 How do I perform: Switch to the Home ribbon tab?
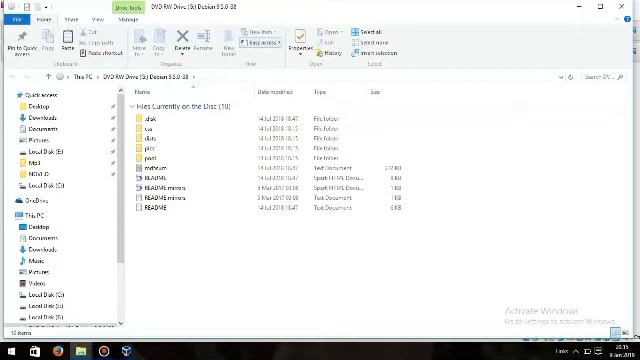click(44, 19)
